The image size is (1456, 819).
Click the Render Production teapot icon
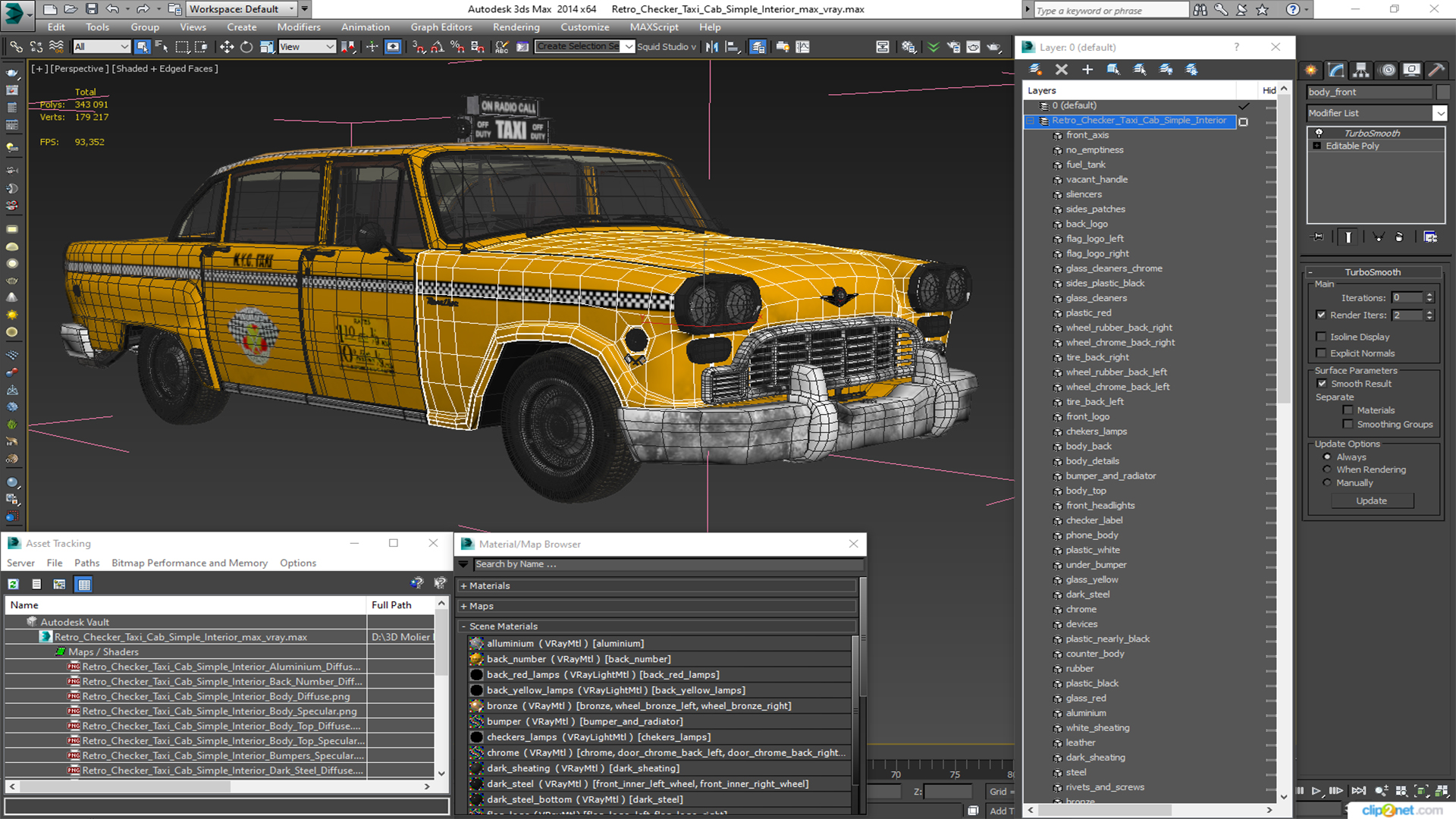[x=993, y=47]
